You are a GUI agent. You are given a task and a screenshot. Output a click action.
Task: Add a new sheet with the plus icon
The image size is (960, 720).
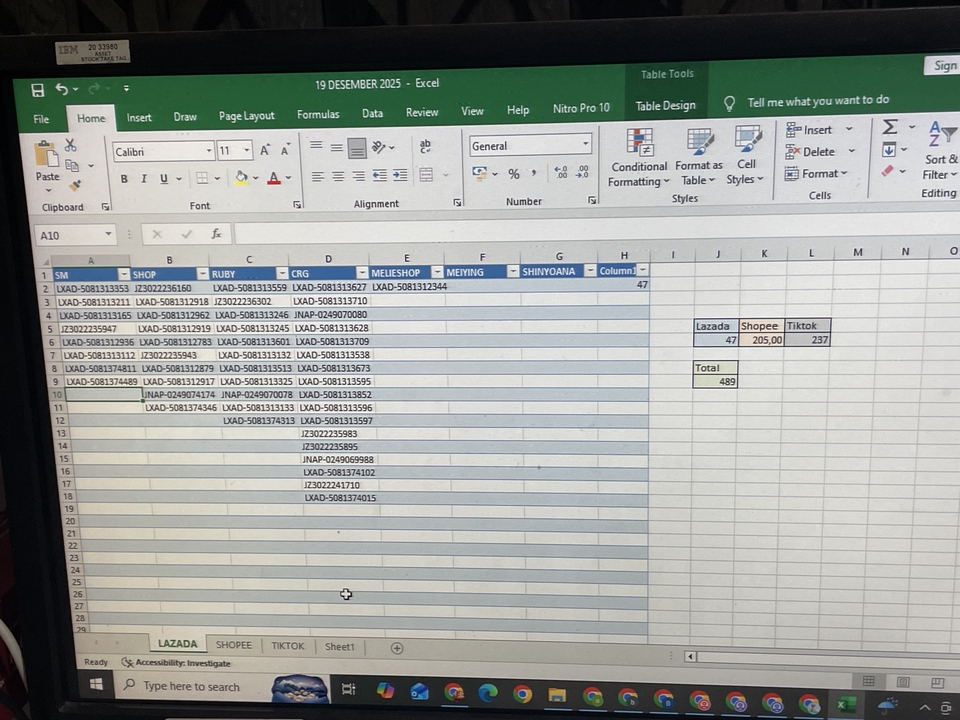pyautogui.click(x=397, y=648)
